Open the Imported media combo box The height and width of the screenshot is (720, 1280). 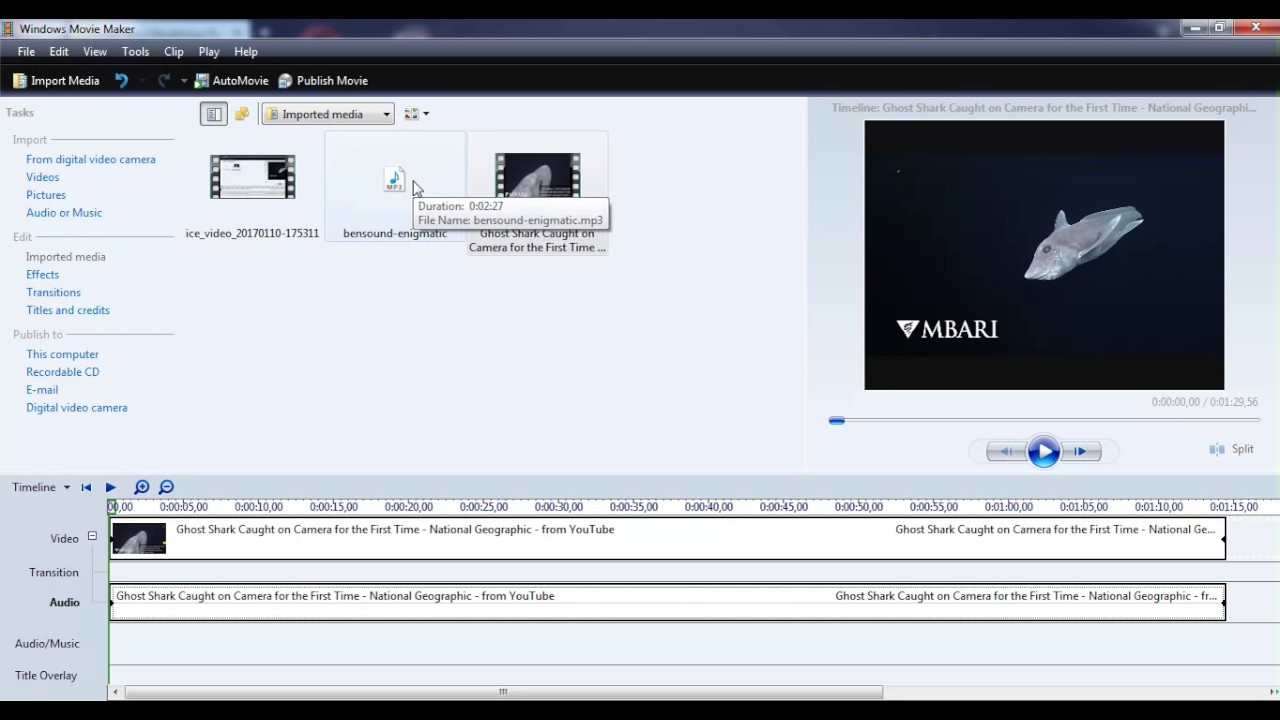coord(328,114)
